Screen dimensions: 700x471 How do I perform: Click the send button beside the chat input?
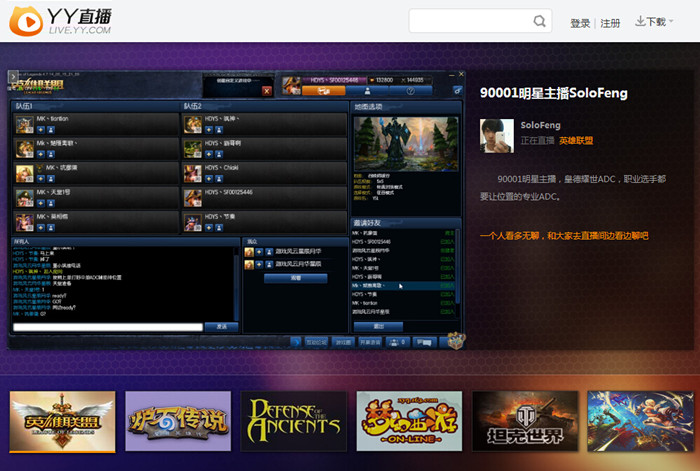click(x=221, y=327)
